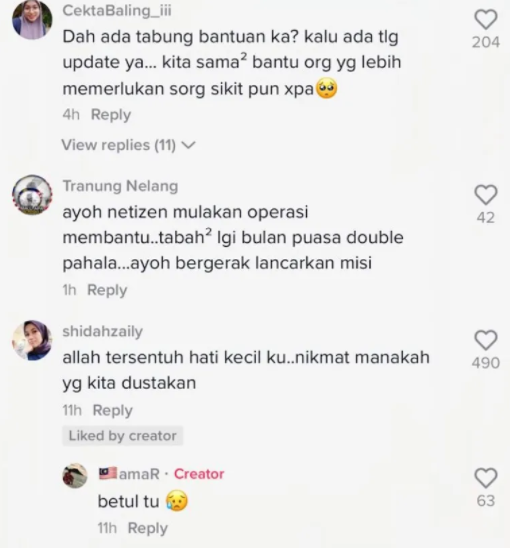This screenshot has width=510, height=549.
Task: Like amaR creator reply with heart
Action: pyautogui.click(x=486, y=478)
